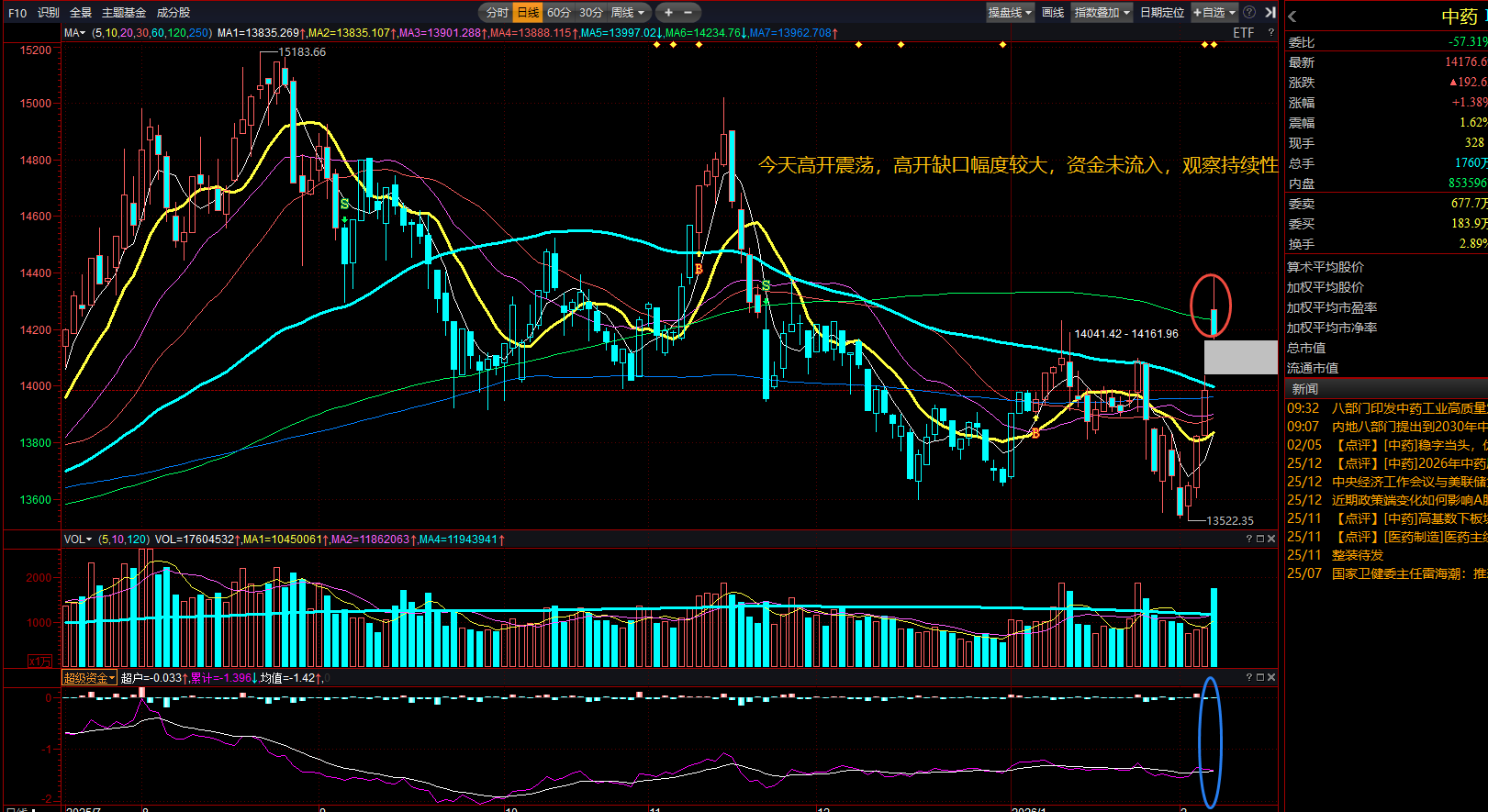The height and width of the screenshot is (812, 1488).
Task: Open the 周线 period dropdown
Action: [628, 12]
